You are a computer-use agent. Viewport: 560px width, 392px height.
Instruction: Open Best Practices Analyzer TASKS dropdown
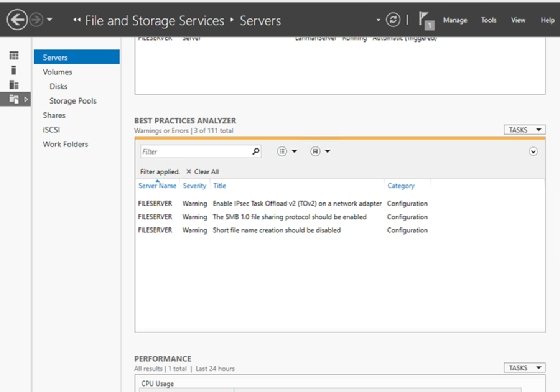coord(525,130)
